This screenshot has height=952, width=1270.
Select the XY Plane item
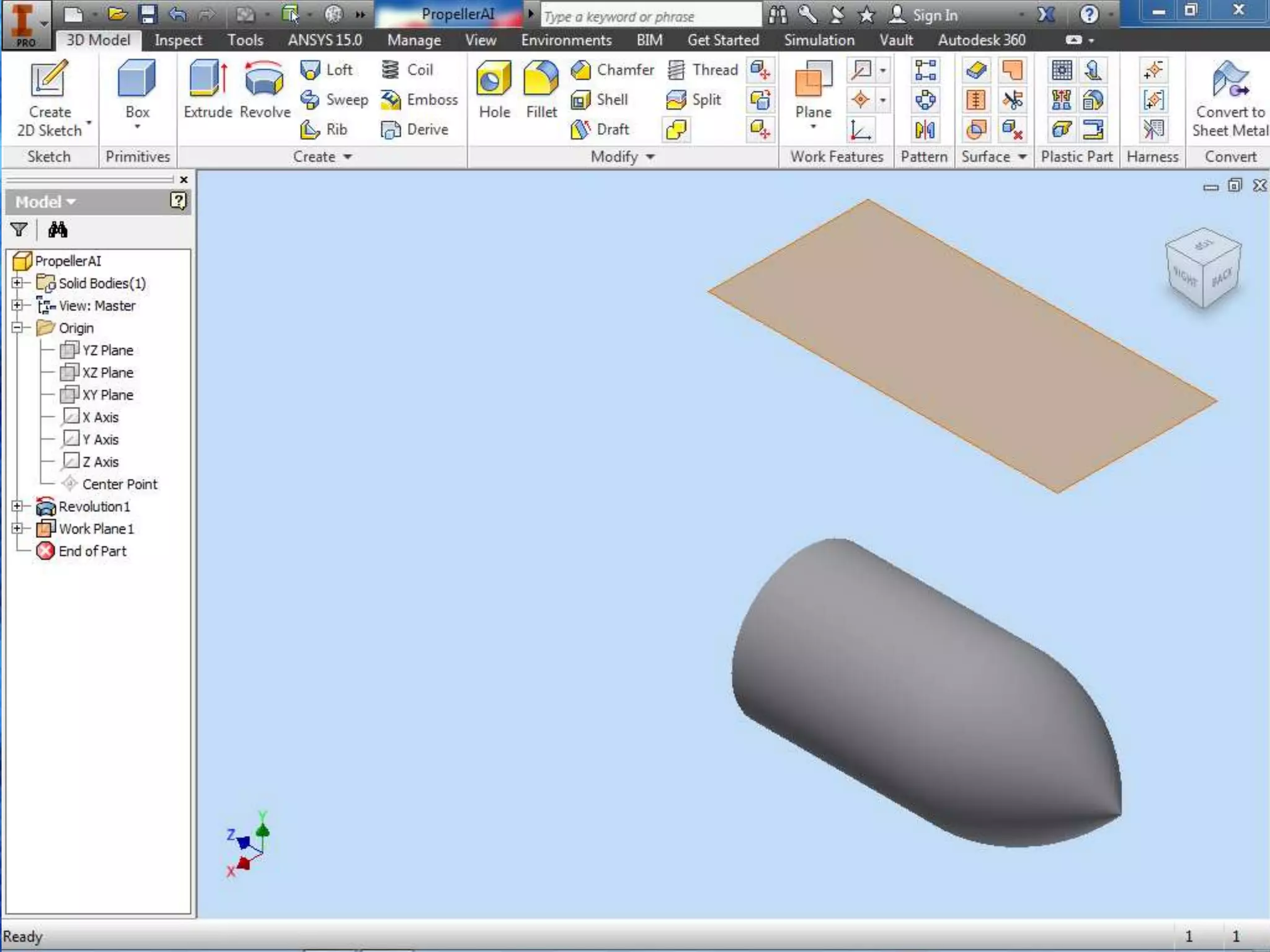click(x=107, y=395)
